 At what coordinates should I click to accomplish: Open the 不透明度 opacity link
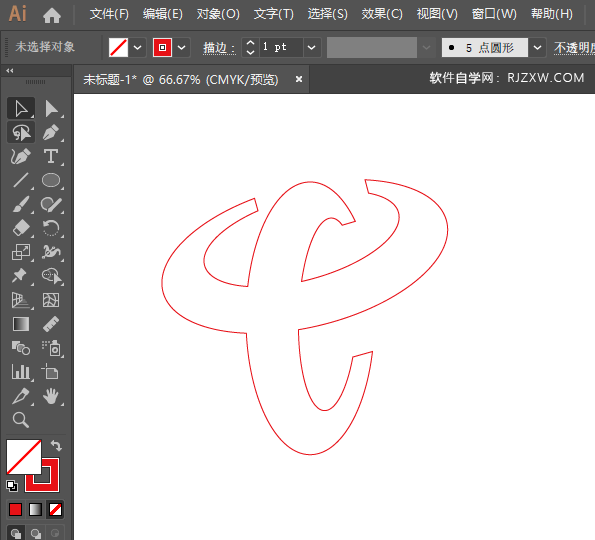[574, 48]
